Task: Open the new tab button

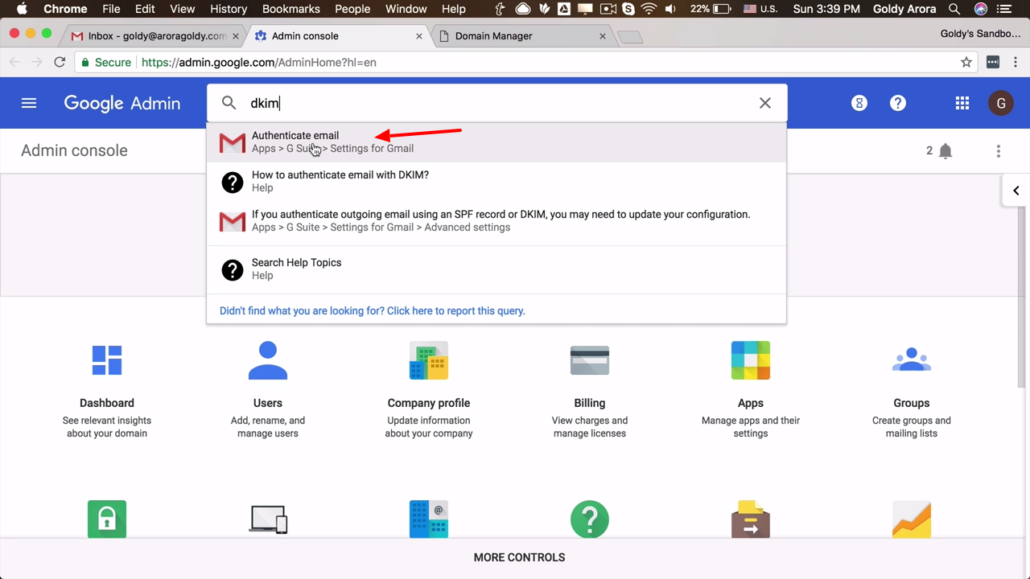Action: 631,37
